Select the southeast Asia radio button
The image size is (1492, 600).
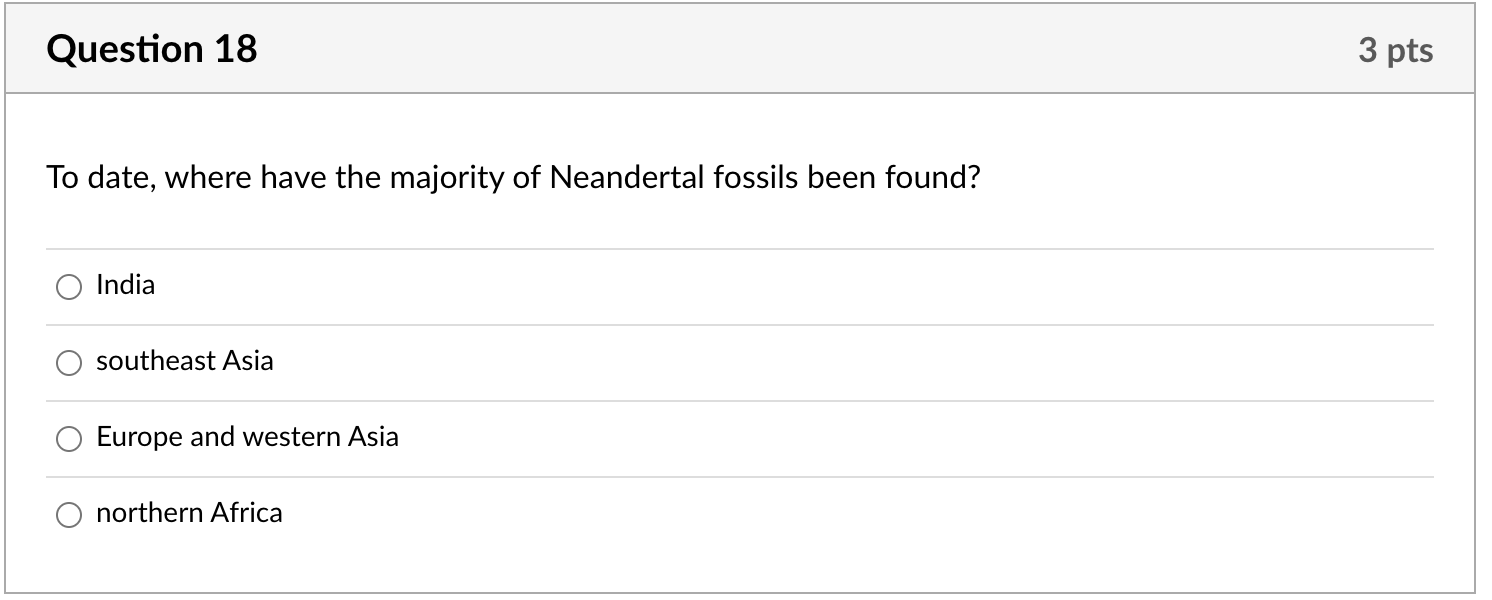[69, 363]
